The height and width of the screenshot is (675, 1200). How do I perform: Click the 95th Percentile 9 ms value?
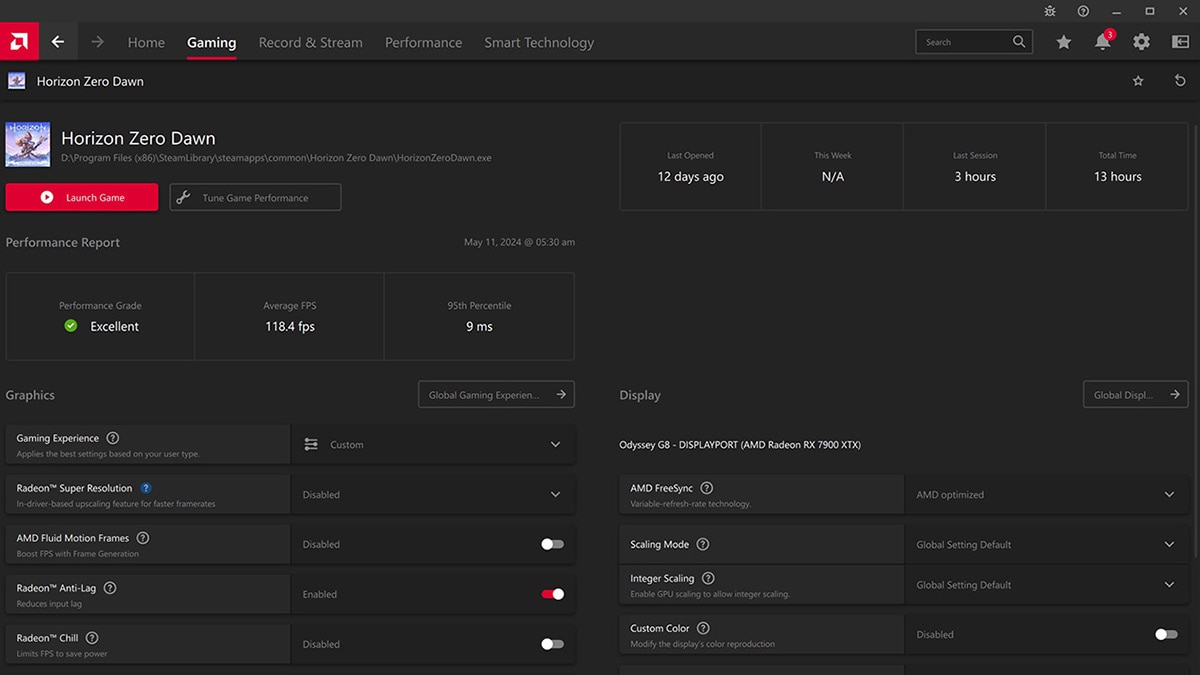click(x=479, y=326)
